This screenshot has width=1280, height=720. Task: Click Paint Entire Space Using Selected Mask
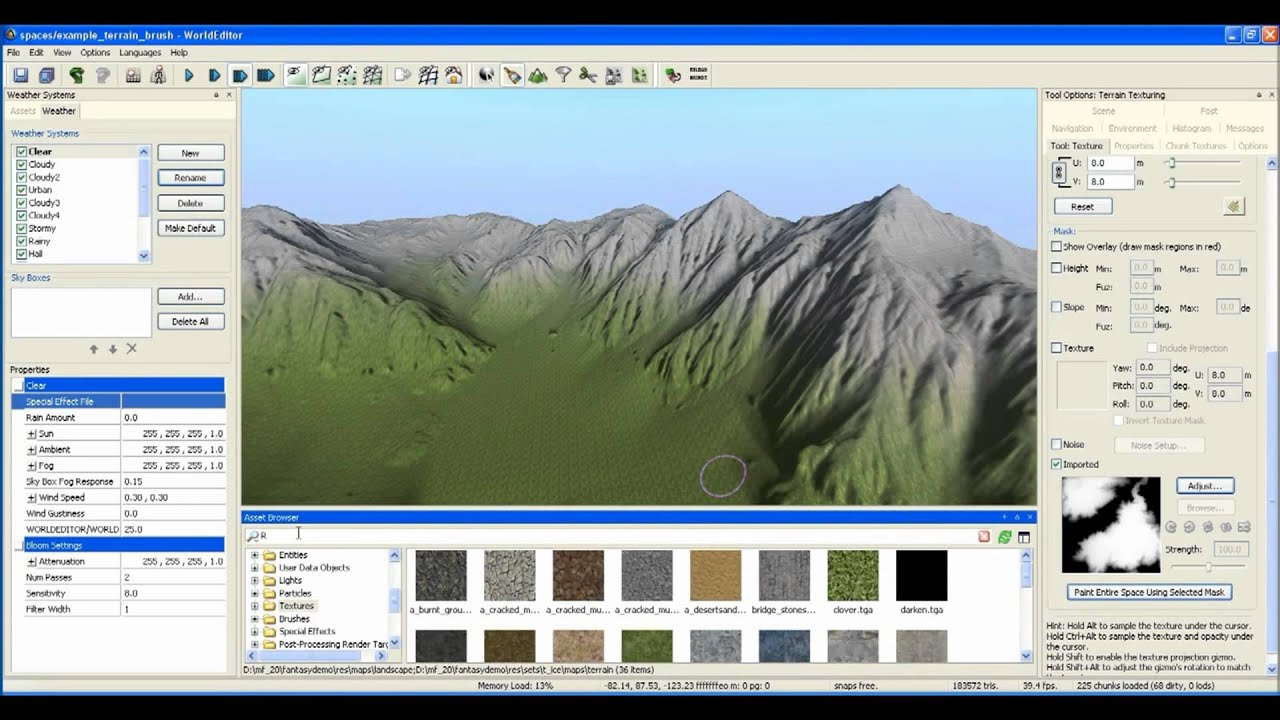[x=1149, y=592]
